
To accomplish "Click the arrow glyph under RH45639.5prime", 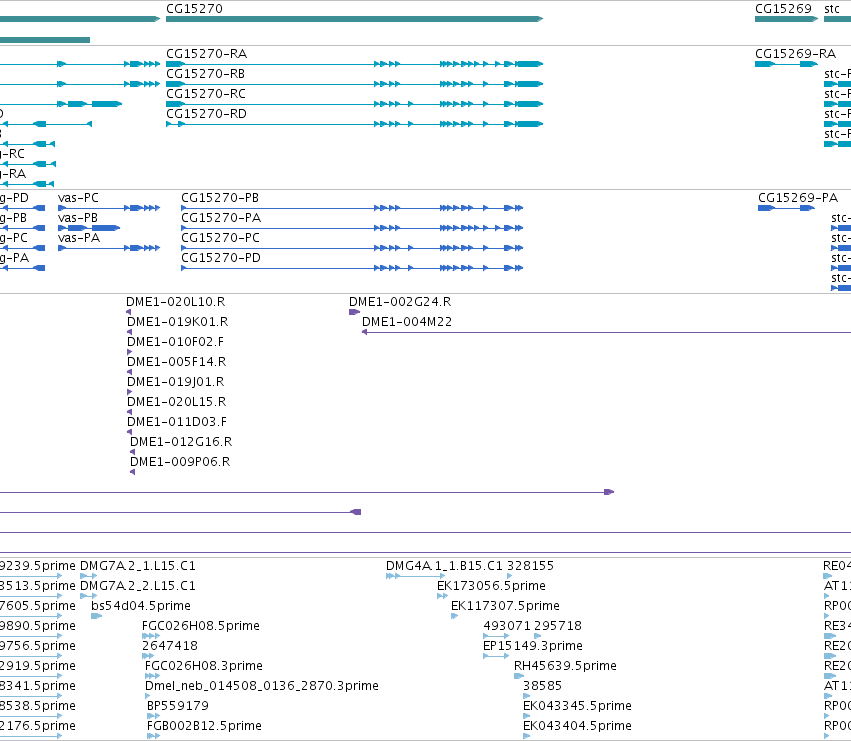I will pos(519,676).
